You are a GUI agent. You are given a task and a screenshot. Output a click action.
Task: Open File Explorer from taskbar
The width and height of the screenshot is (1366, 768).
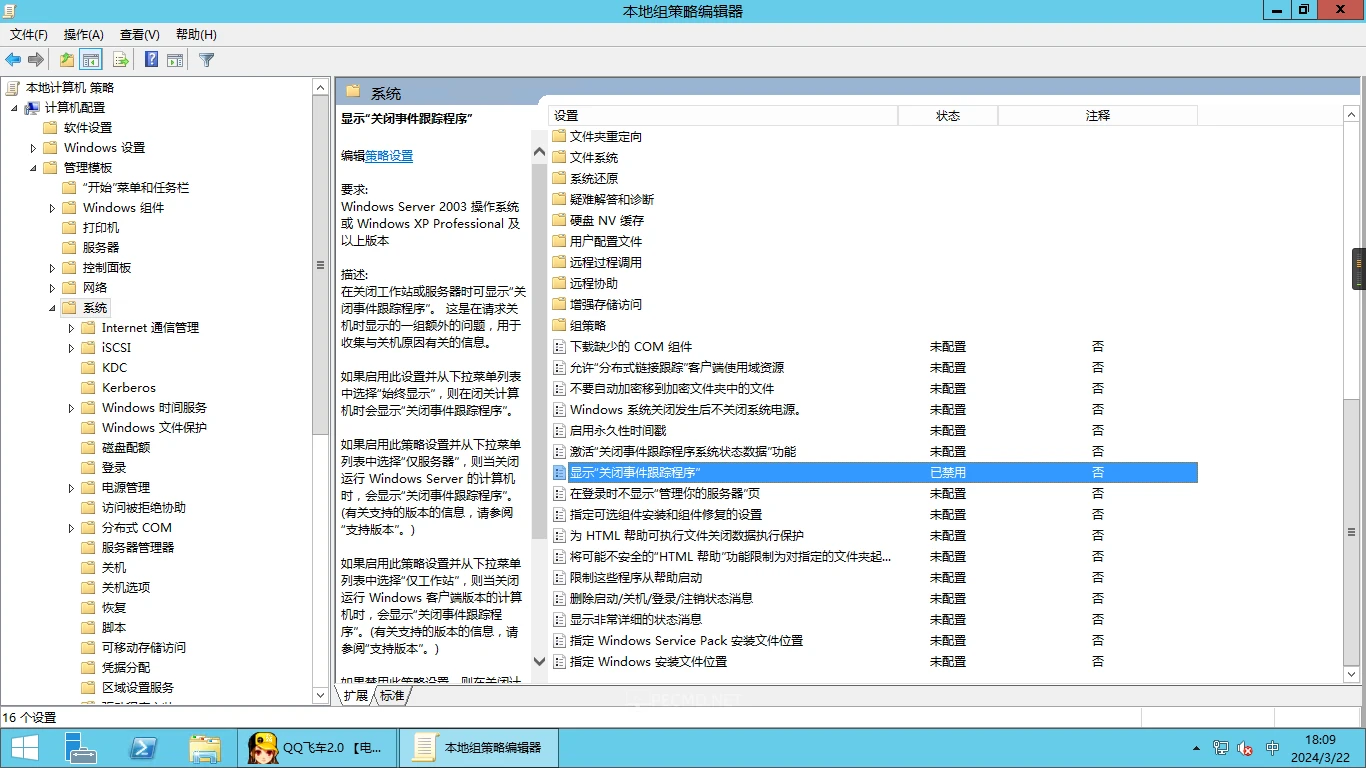[205, 747]
